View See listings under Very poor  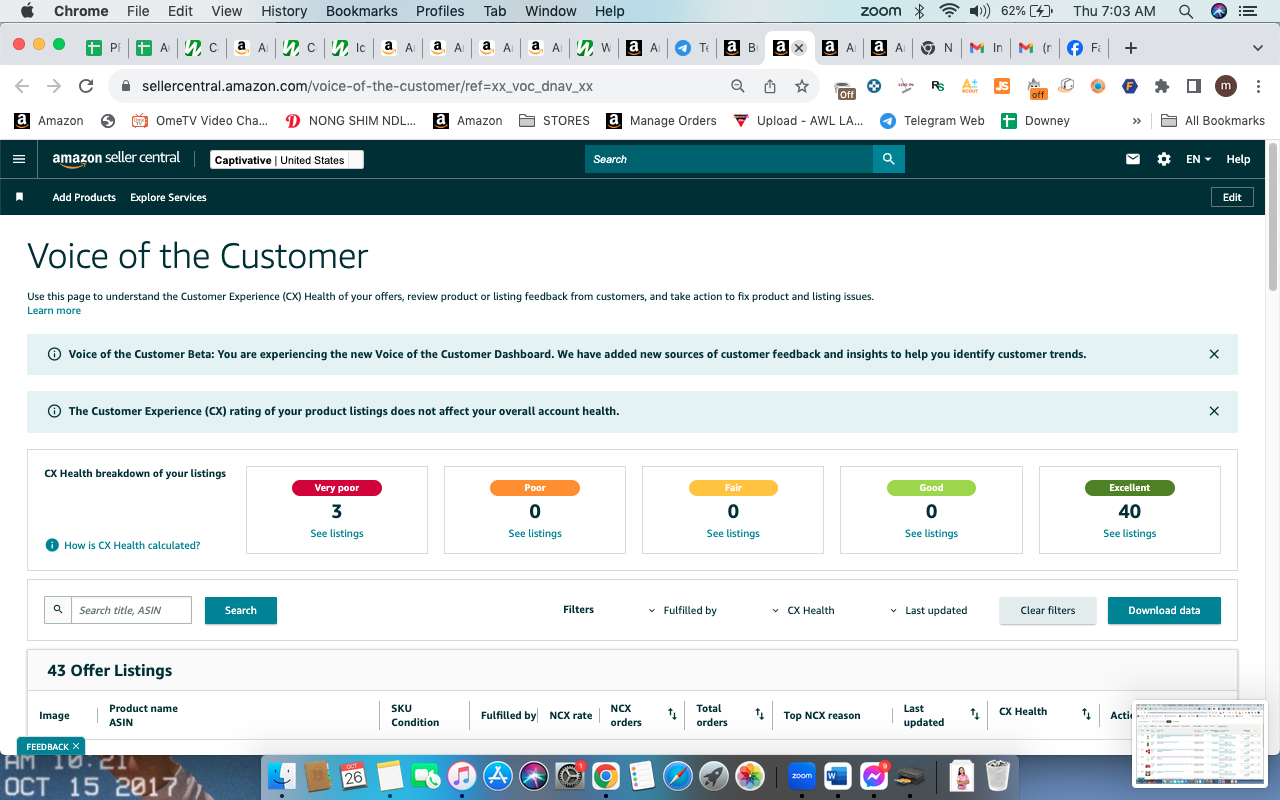click(x=337, y=533)
